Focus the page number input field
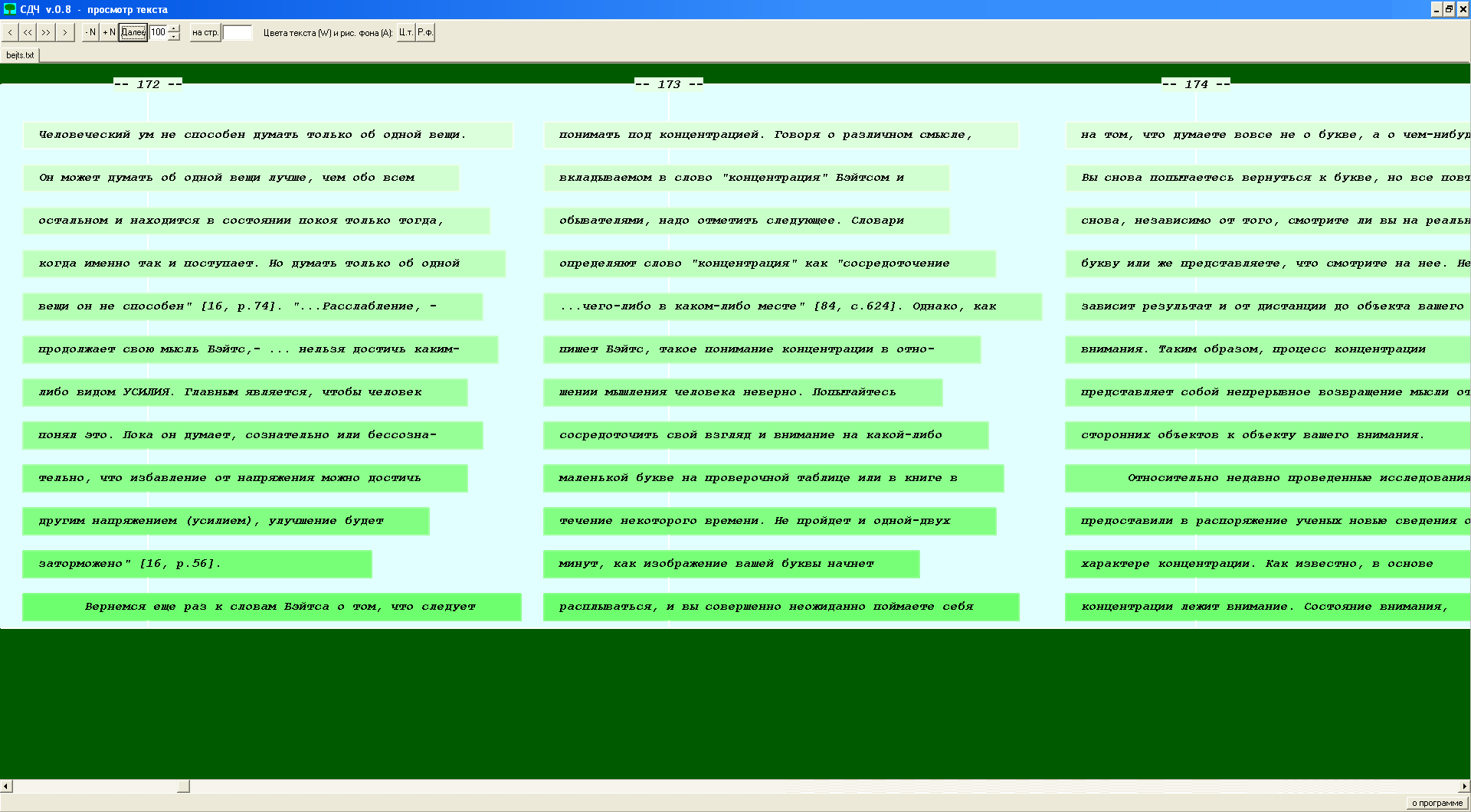The height and width of the screenshot is (812, 1471). click(x=238, y=32)
